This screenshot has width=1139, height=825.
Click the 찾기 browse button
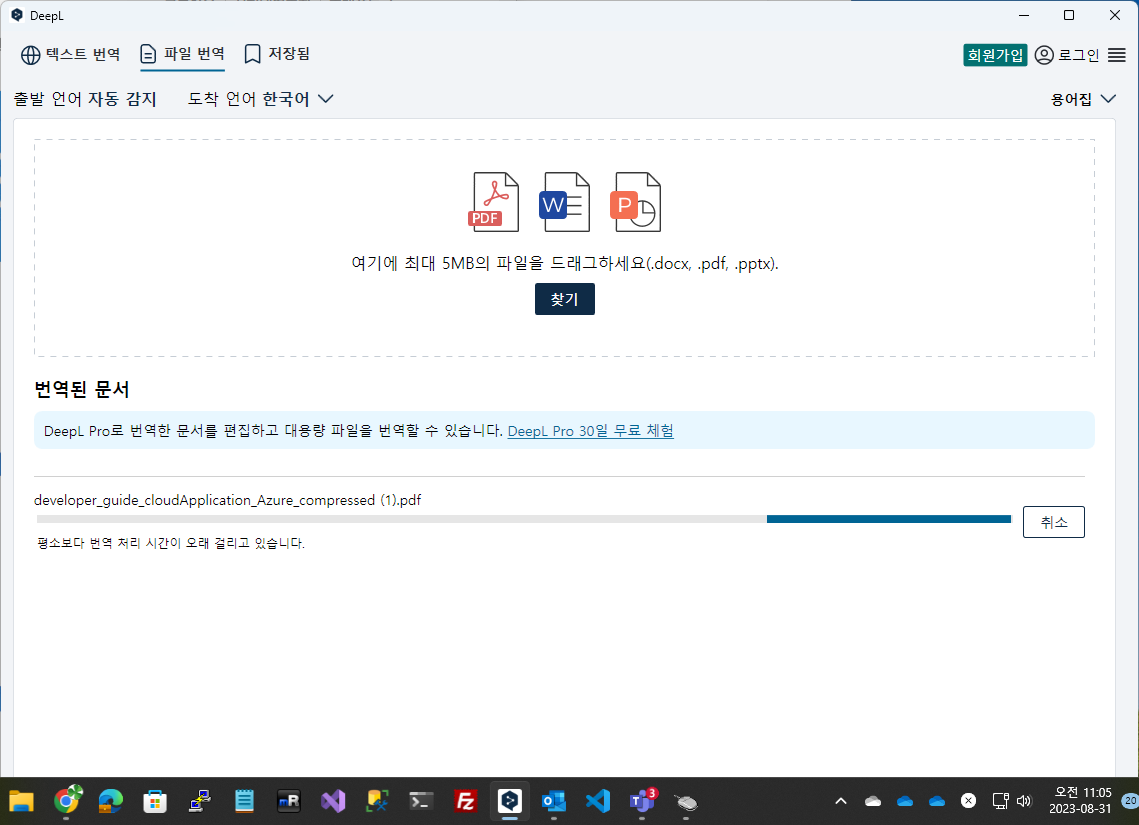[x=564, y=299]
